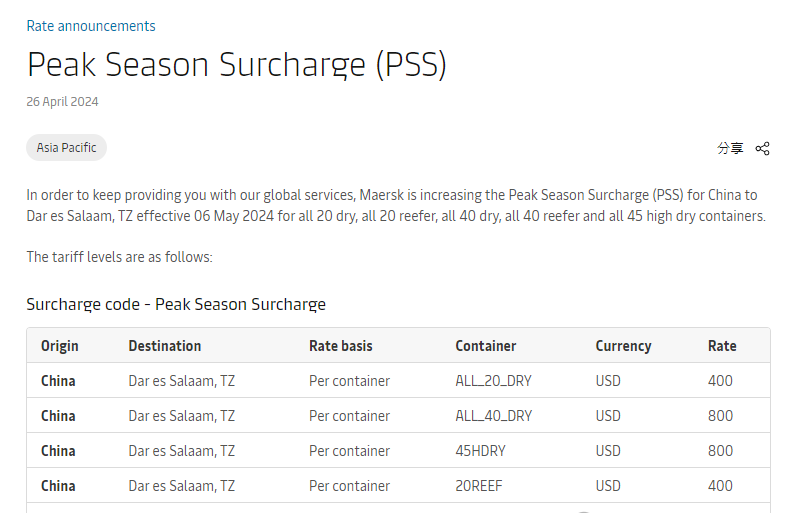Click the share icon
Image resolution: width=793 pixels, height=513 pixels.
[x=762, y=148]
